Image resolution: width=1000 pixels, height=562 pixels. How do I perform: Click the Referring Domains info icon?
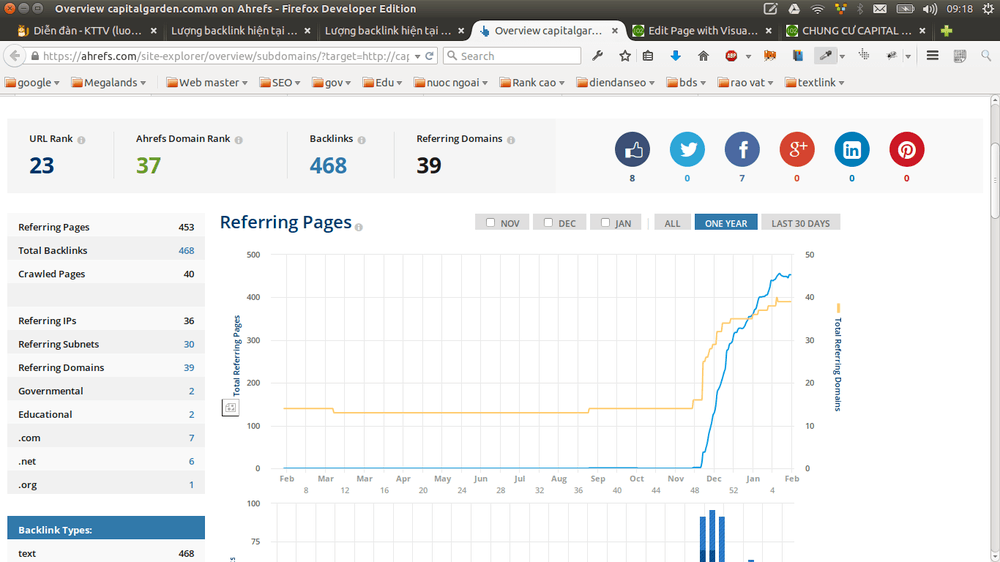point(511,140)
